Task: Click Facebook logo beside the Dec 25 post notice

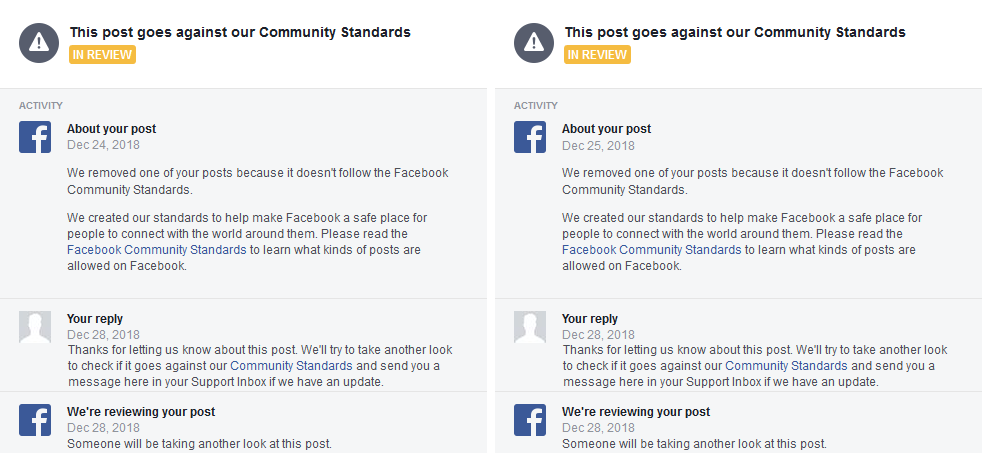Action: [x=530, y=137]
